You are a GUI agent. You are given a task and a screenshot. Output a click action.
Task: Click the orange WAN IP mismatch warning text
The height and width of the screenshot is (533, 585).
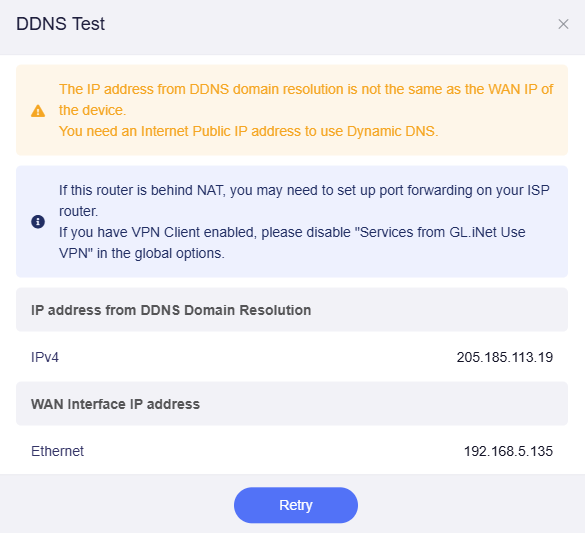306,100
